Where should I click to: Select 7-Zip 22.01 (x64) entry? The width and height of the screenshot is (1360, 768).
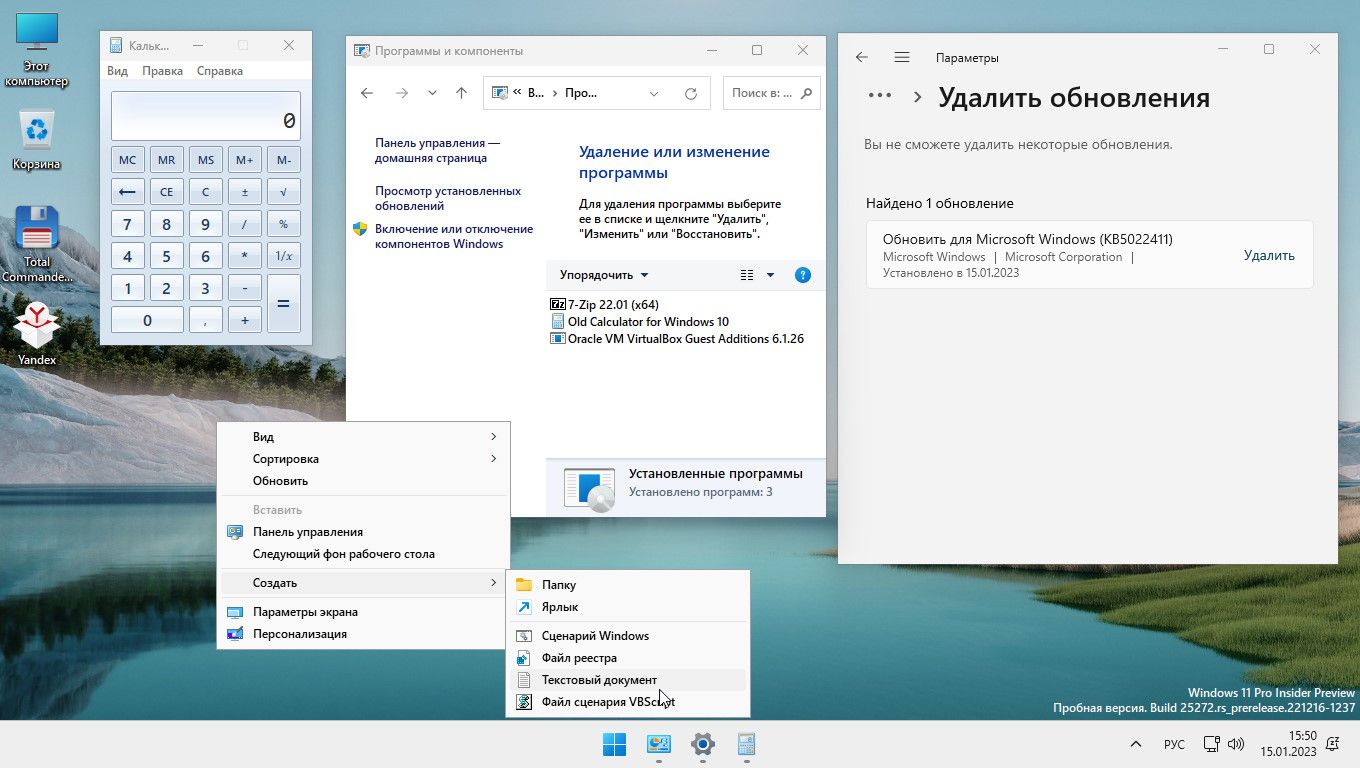[604, 304]
